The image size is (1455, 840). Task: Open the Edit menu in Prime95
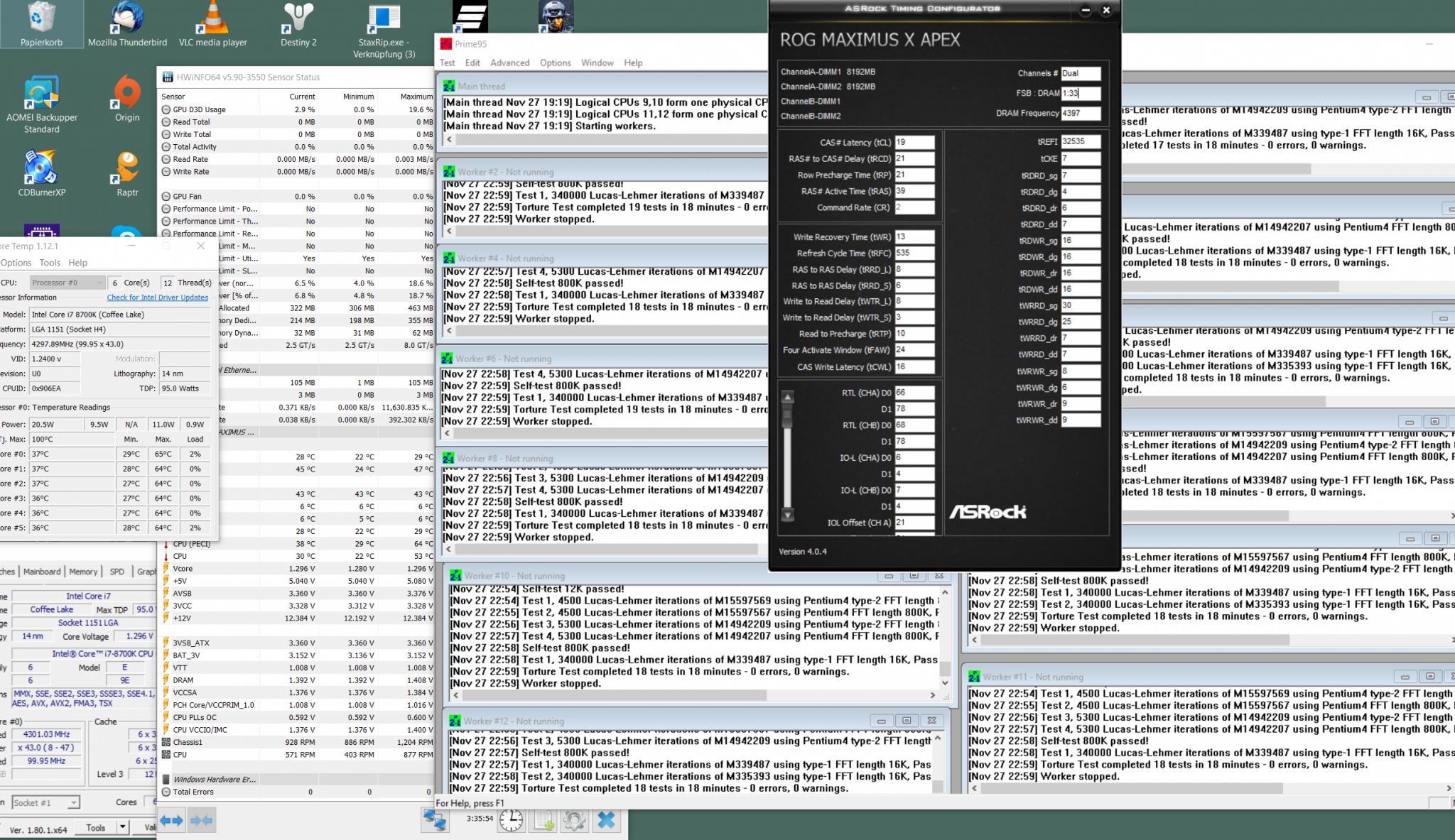(472, 62)
